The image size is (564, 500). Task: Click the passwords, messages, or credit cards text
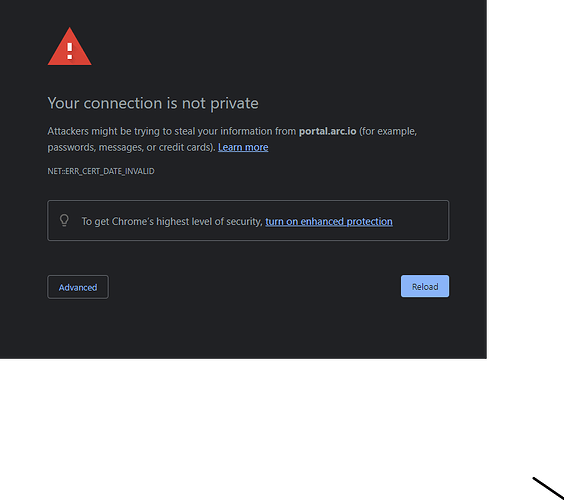coord(131,147)
